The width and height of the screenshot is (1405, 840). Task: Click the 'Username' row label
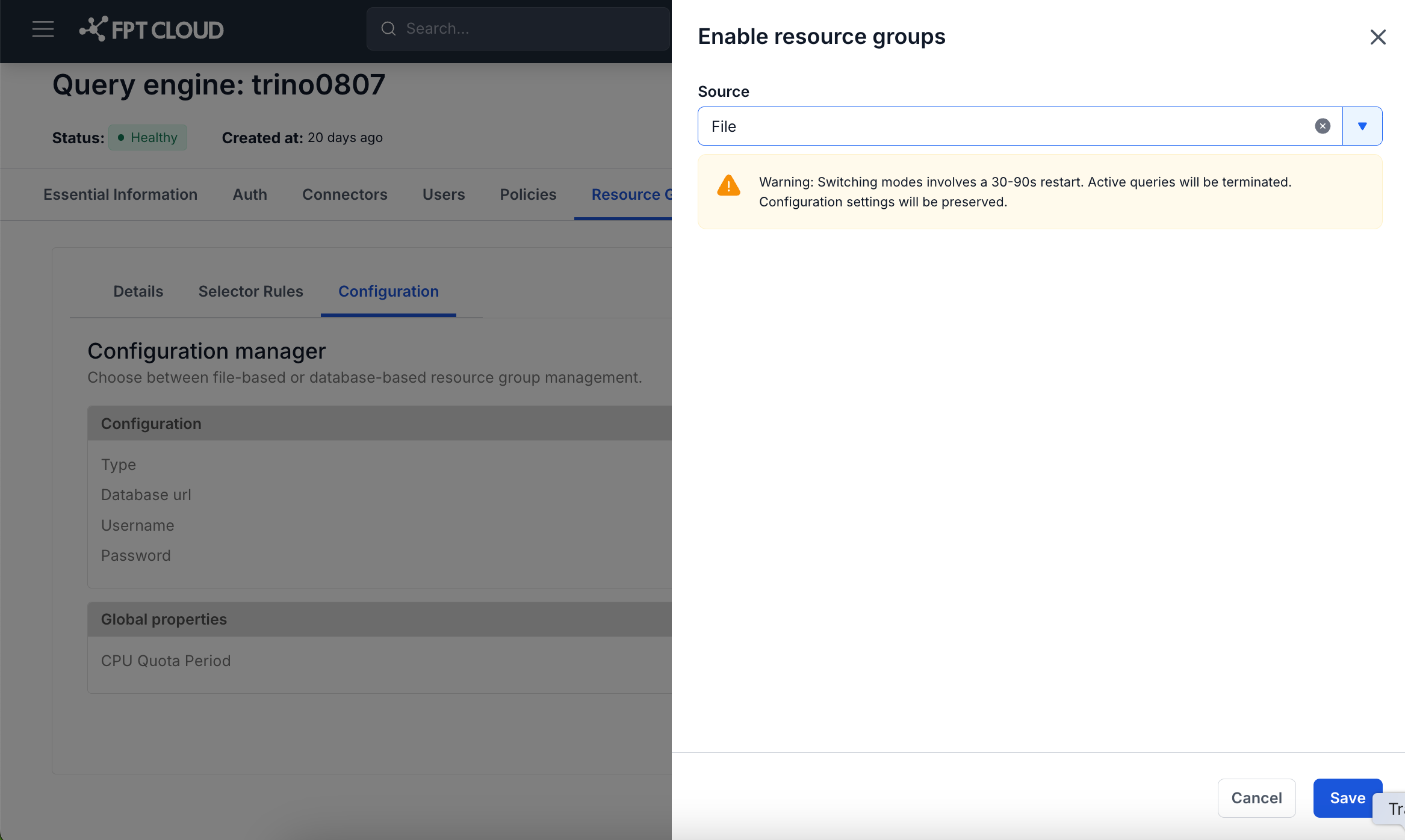(138, 525)
